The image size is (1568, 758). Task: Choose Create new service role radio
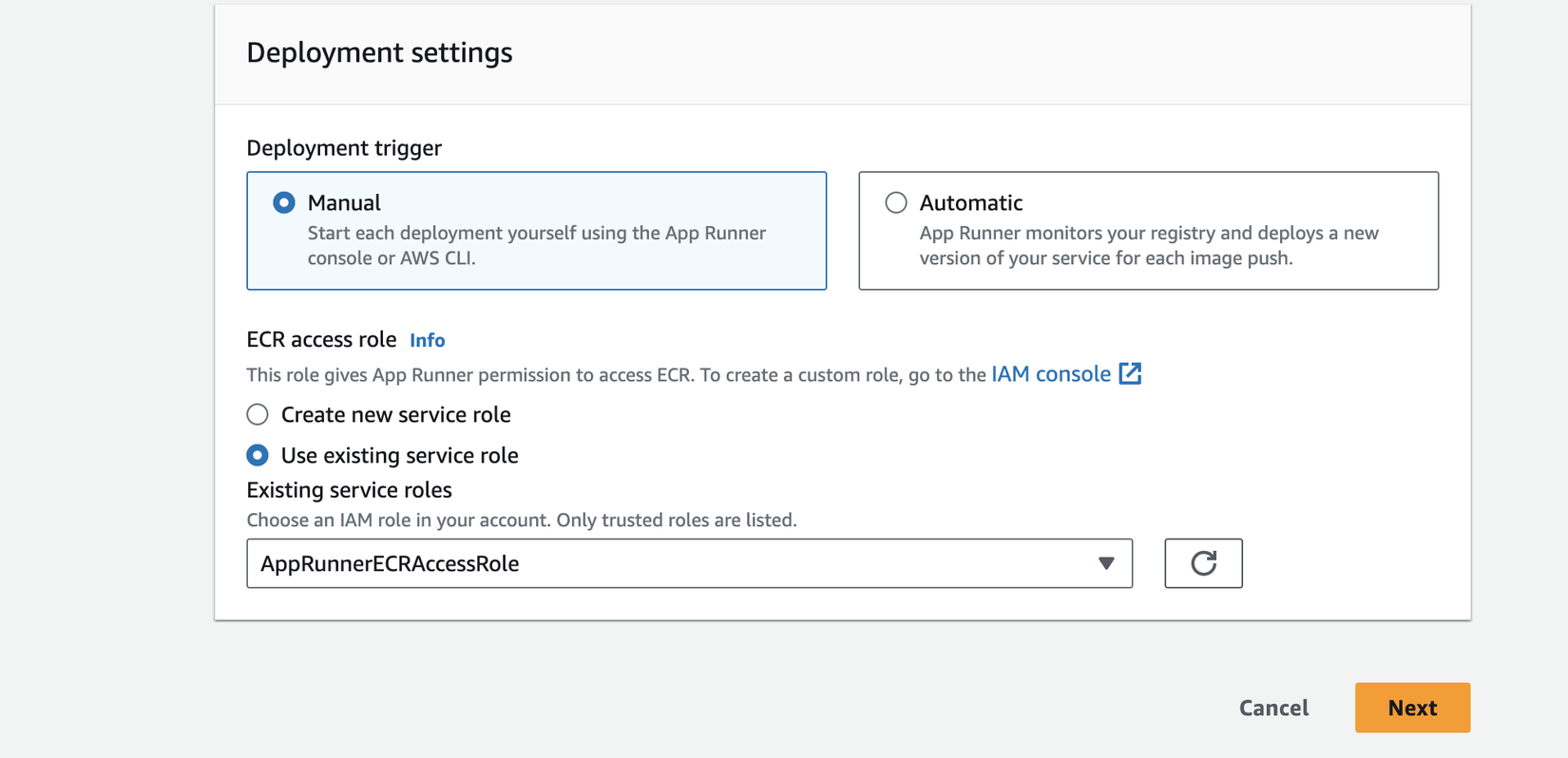pos(258,415)
